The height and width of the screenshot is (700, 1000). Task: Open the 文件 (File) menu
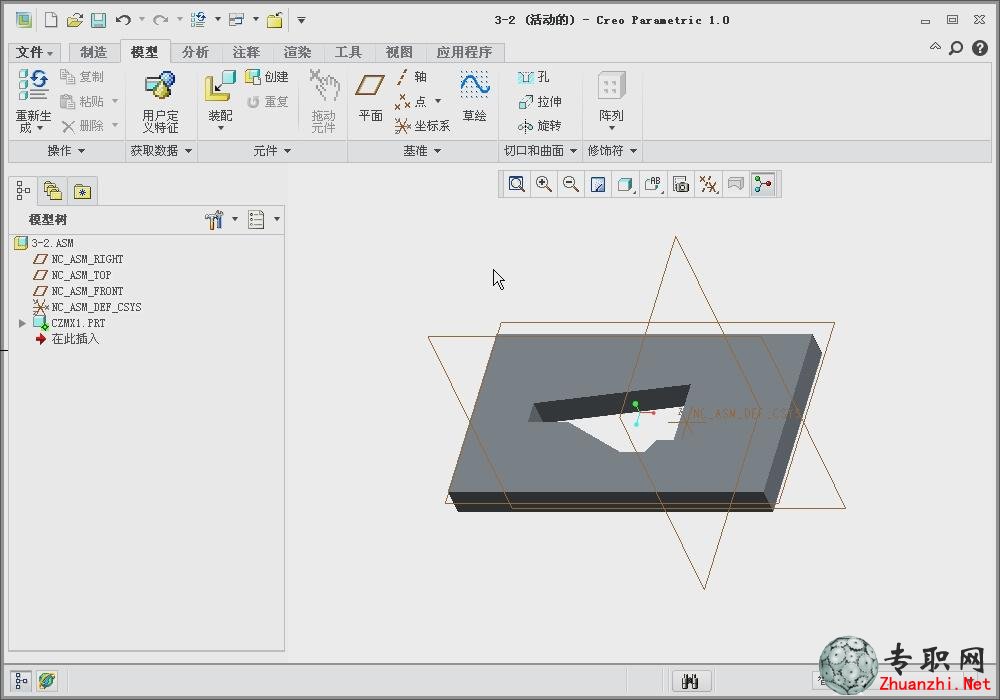(x=34, y=52)
